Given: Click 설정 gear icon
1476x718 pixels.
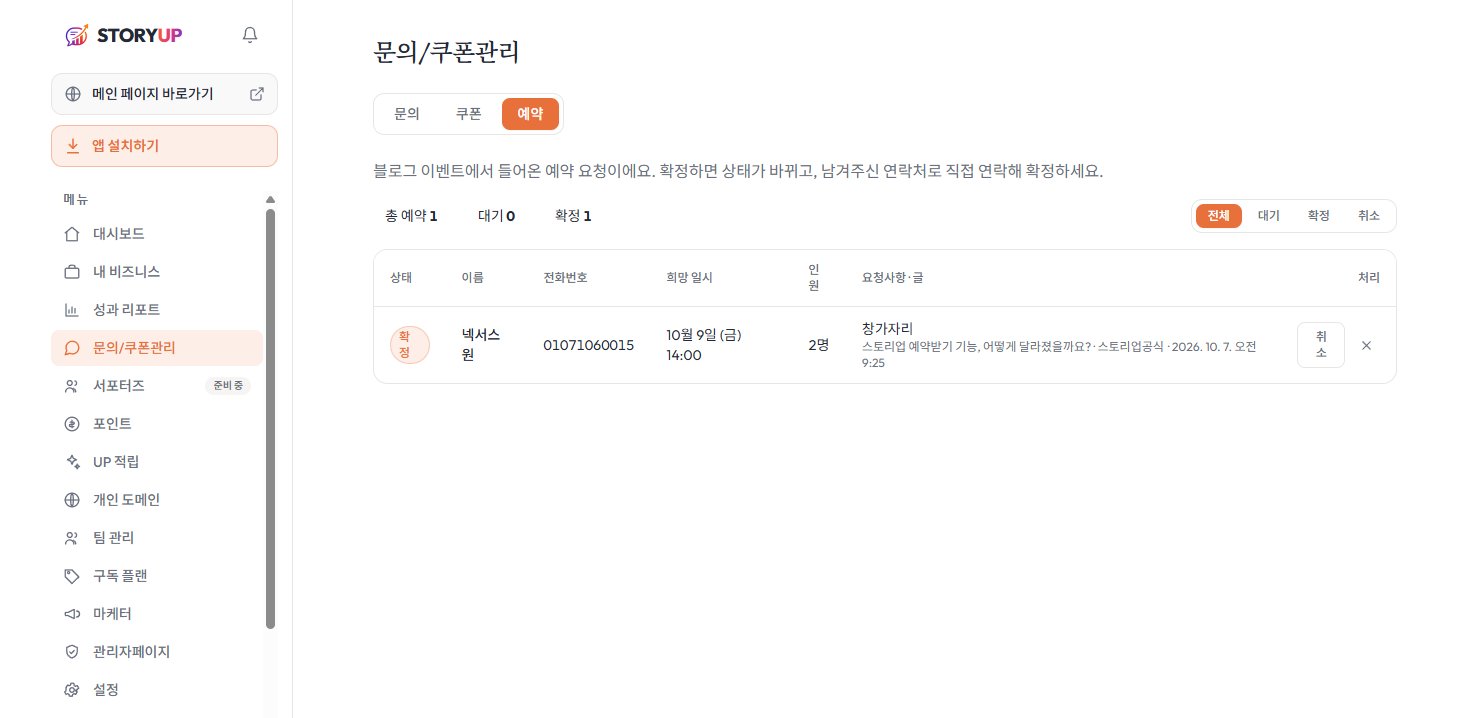Looking at the screenshot, I should 71,690.
